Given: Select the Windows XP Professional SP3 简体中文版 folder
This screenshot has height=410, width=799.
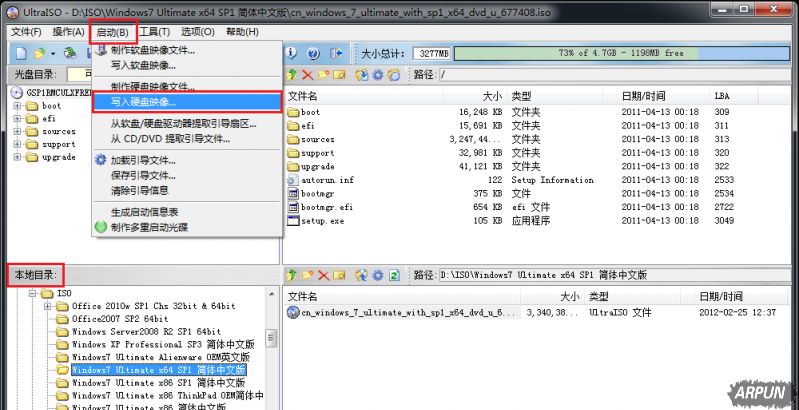Looking at the screenshot, I should coord(163,344).
